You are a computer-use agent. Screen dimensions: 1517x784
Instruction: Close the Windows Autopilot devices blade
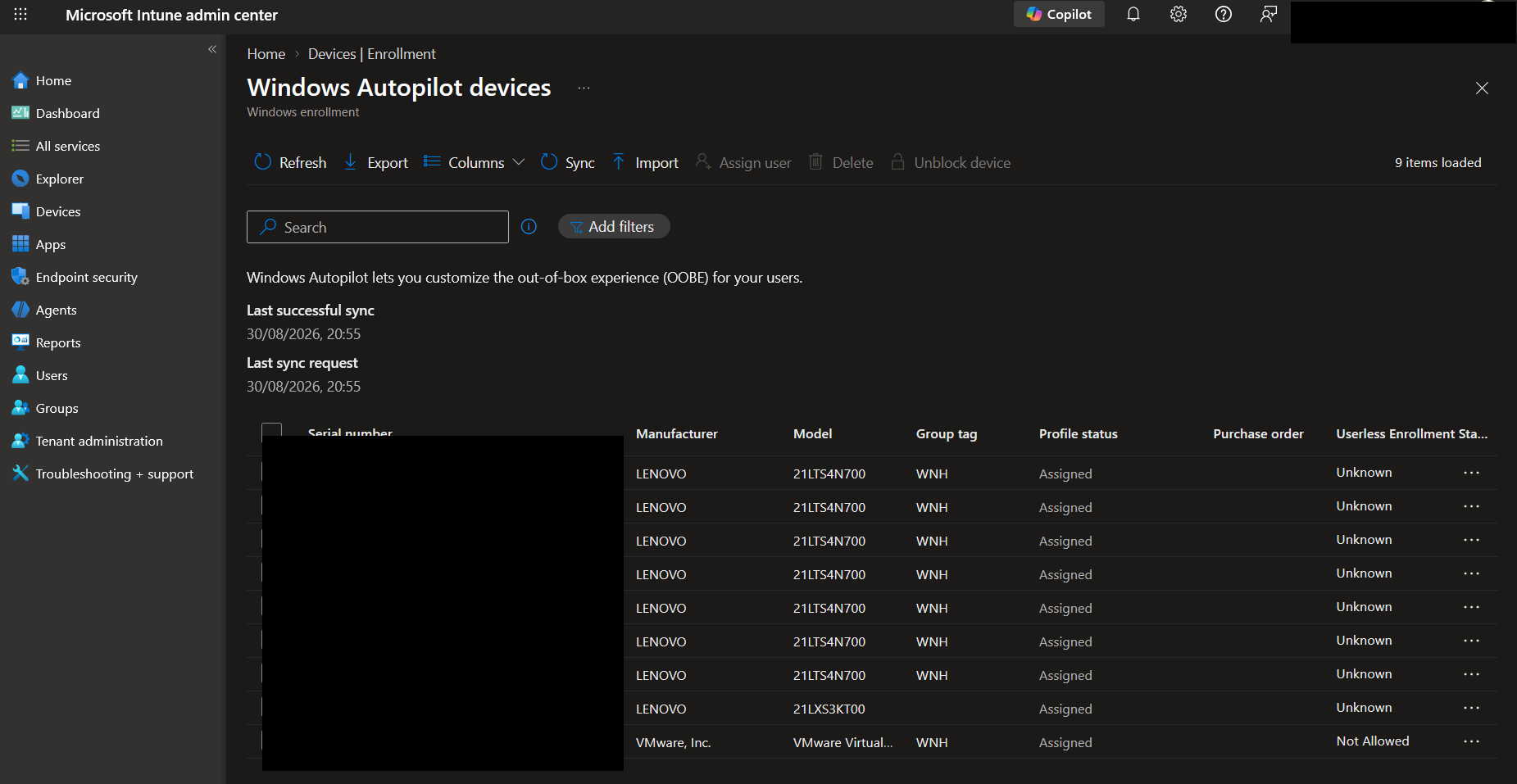(1482, 88)
